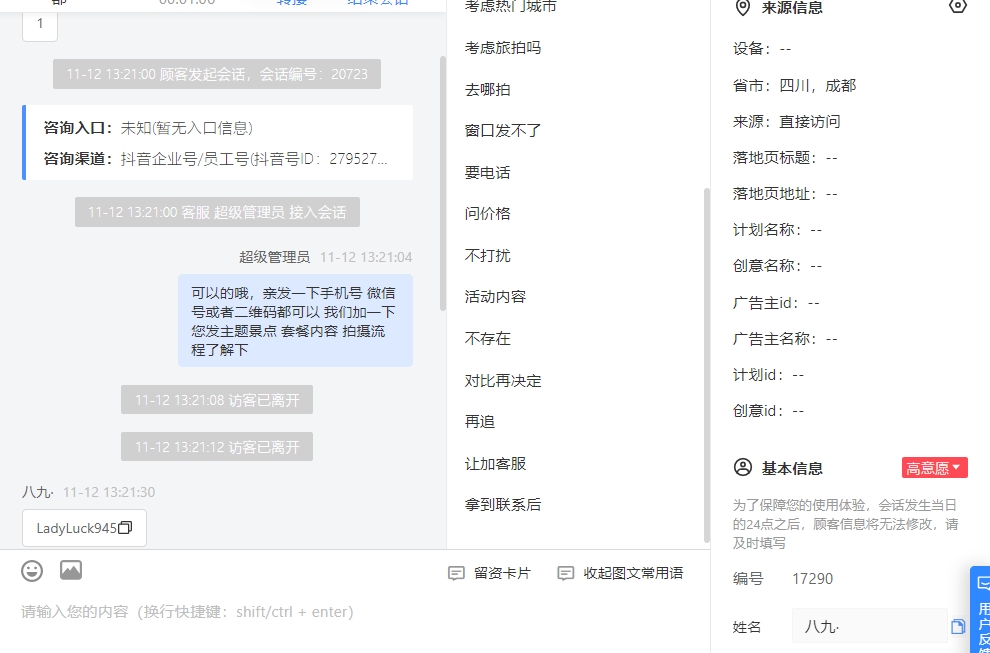Click the 设备 source field

[762, 49]
